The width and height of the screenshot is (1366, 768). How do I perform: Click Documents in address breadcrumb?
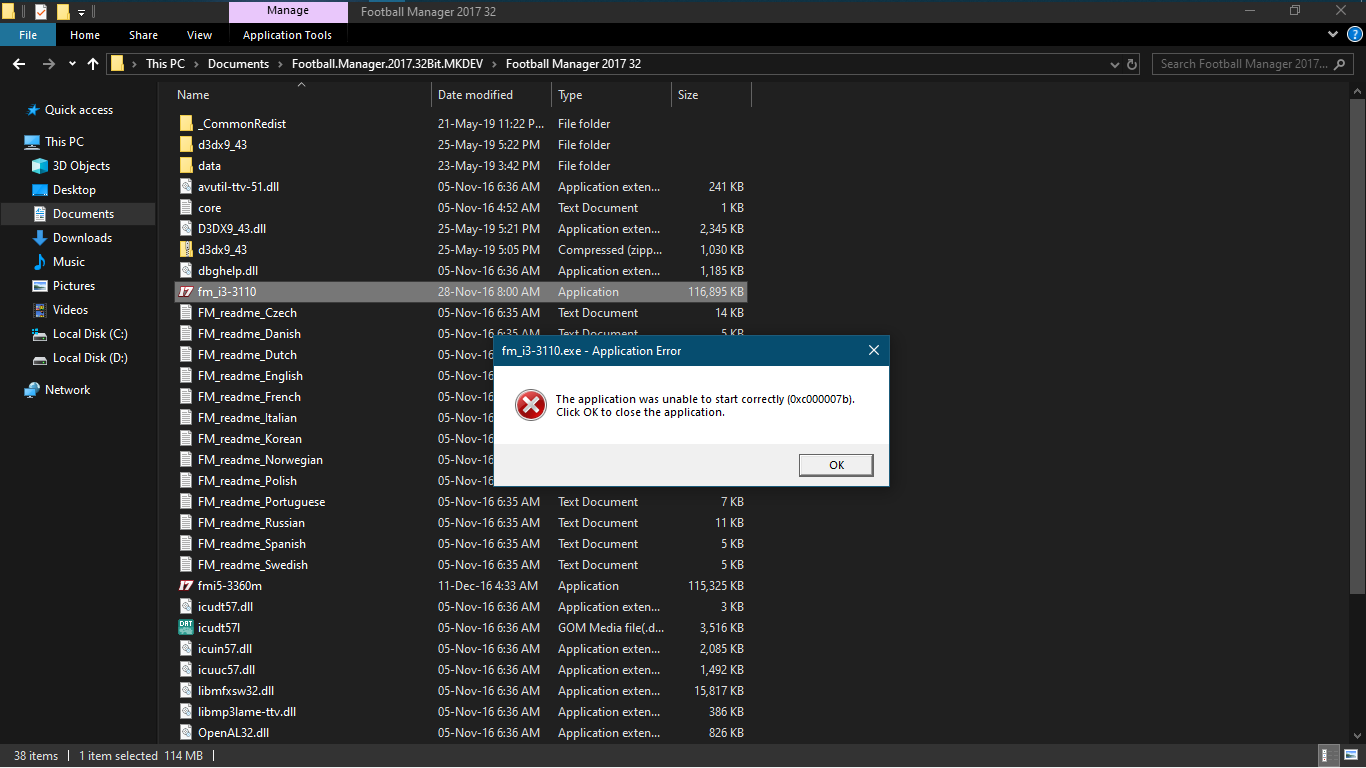tap(238, 64)
